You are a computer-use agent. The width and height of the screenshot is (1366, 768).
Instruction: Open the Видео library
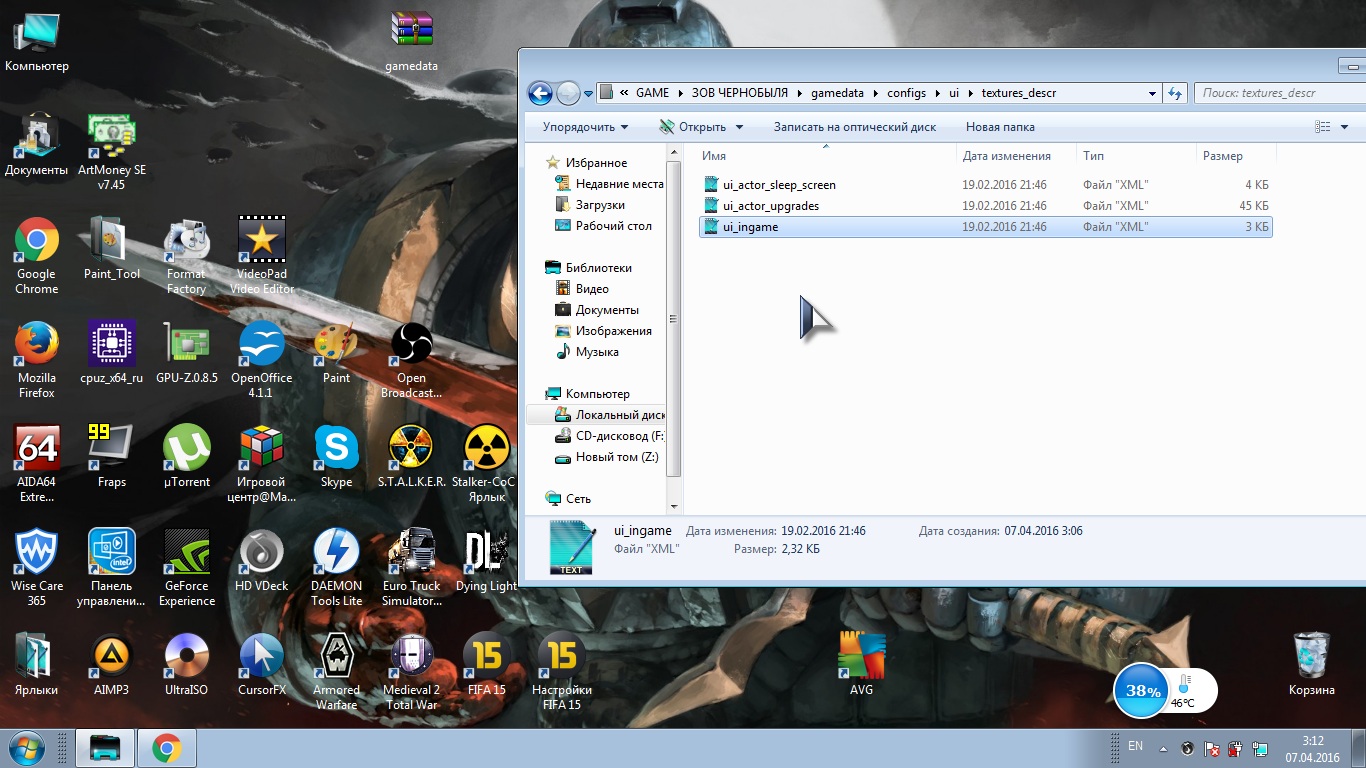point(591,289)
